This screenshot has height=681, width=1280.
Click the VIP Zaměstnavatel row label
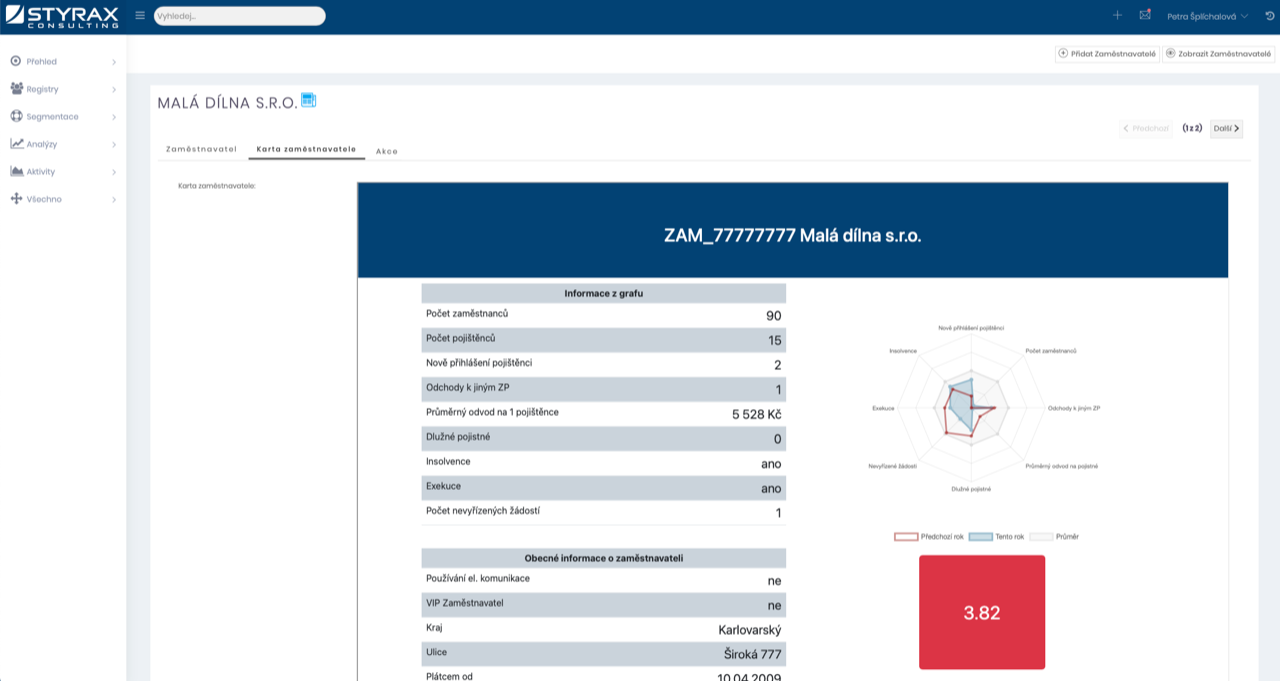click(464, 603)
